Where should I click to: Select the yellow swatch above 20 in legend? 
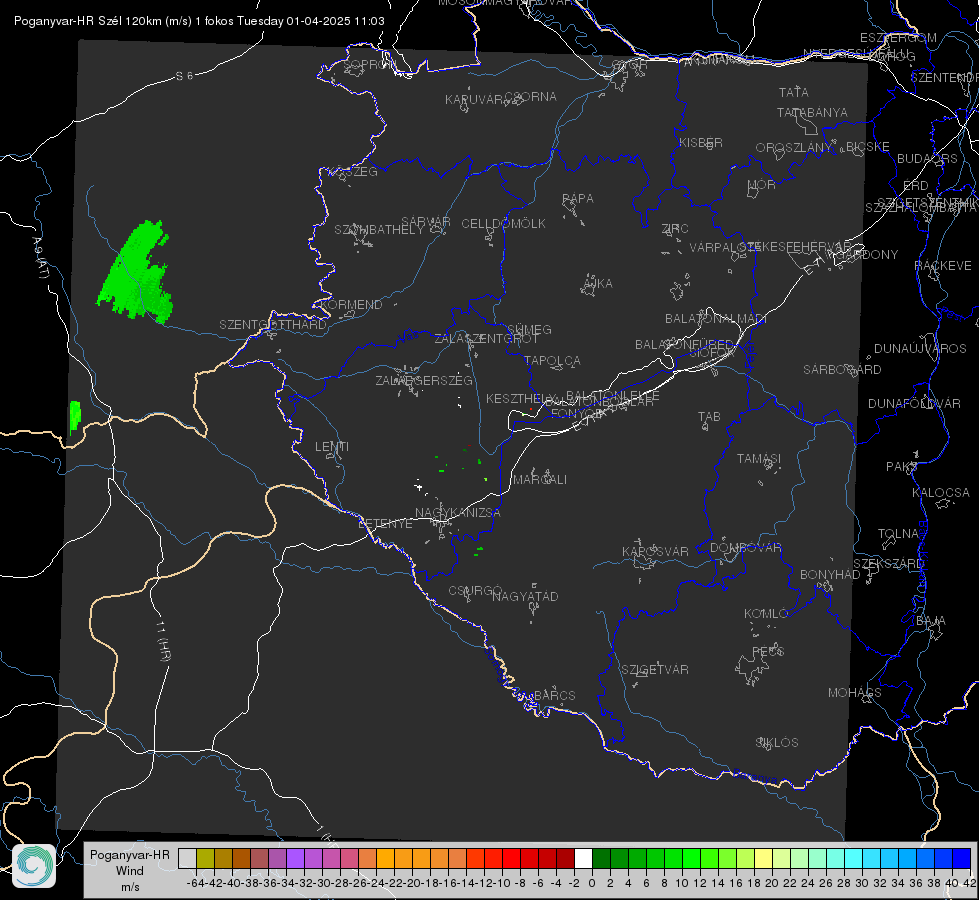click(x=763, y=858)
